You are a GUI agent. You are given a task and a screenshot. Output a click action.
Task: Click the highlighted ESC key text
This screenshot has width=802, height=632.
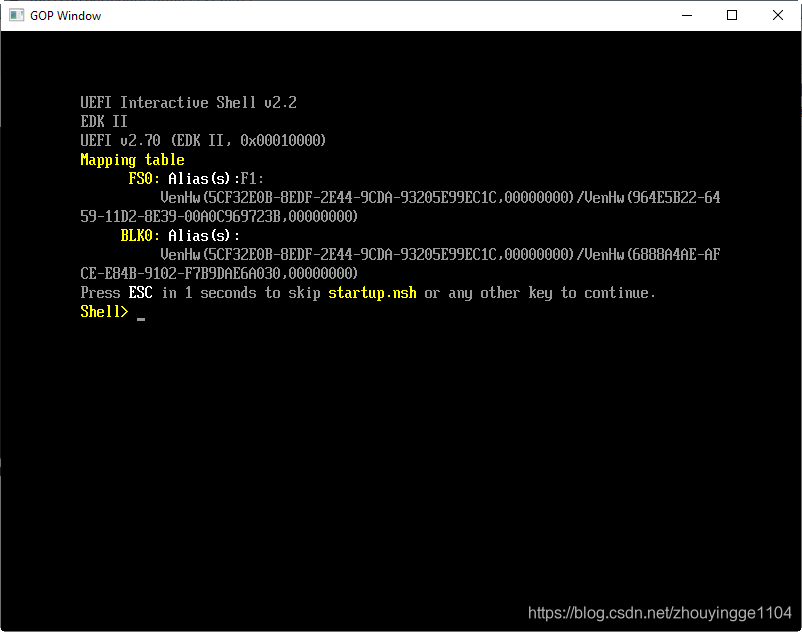pyautogui.click(x=140, y=292)
